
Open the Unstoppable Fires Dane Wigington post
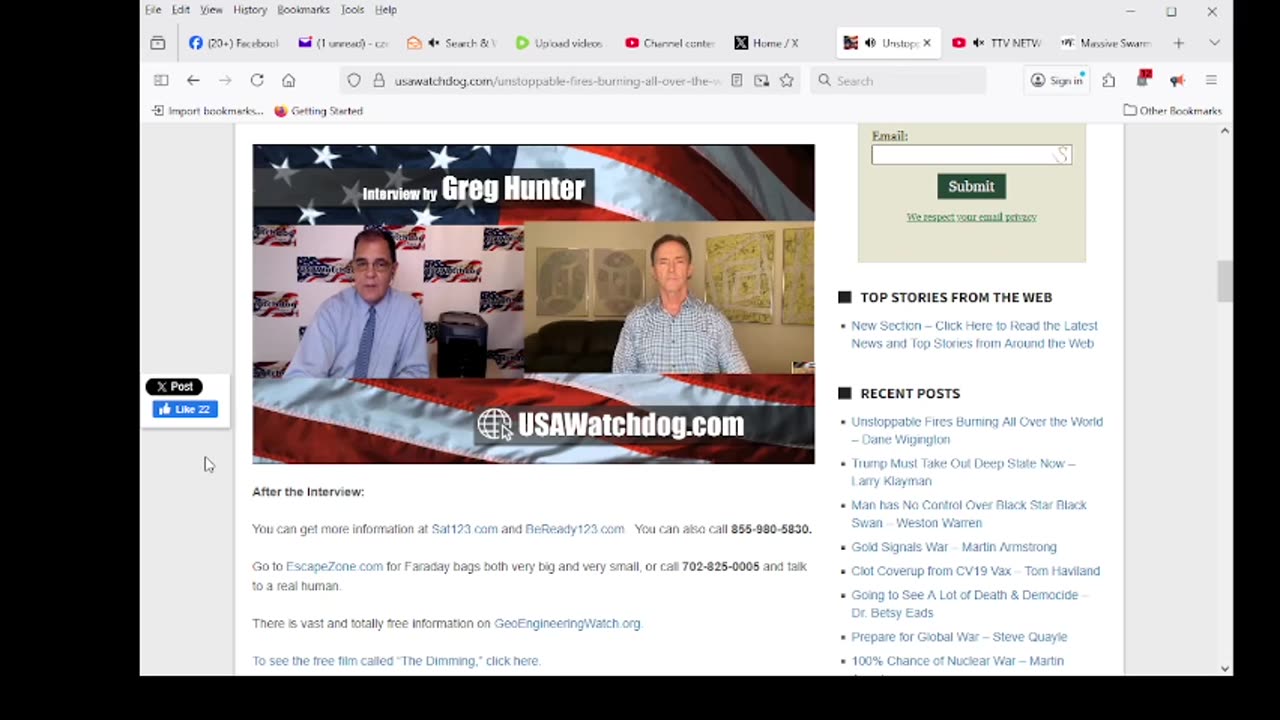click(x=977, y=430)
